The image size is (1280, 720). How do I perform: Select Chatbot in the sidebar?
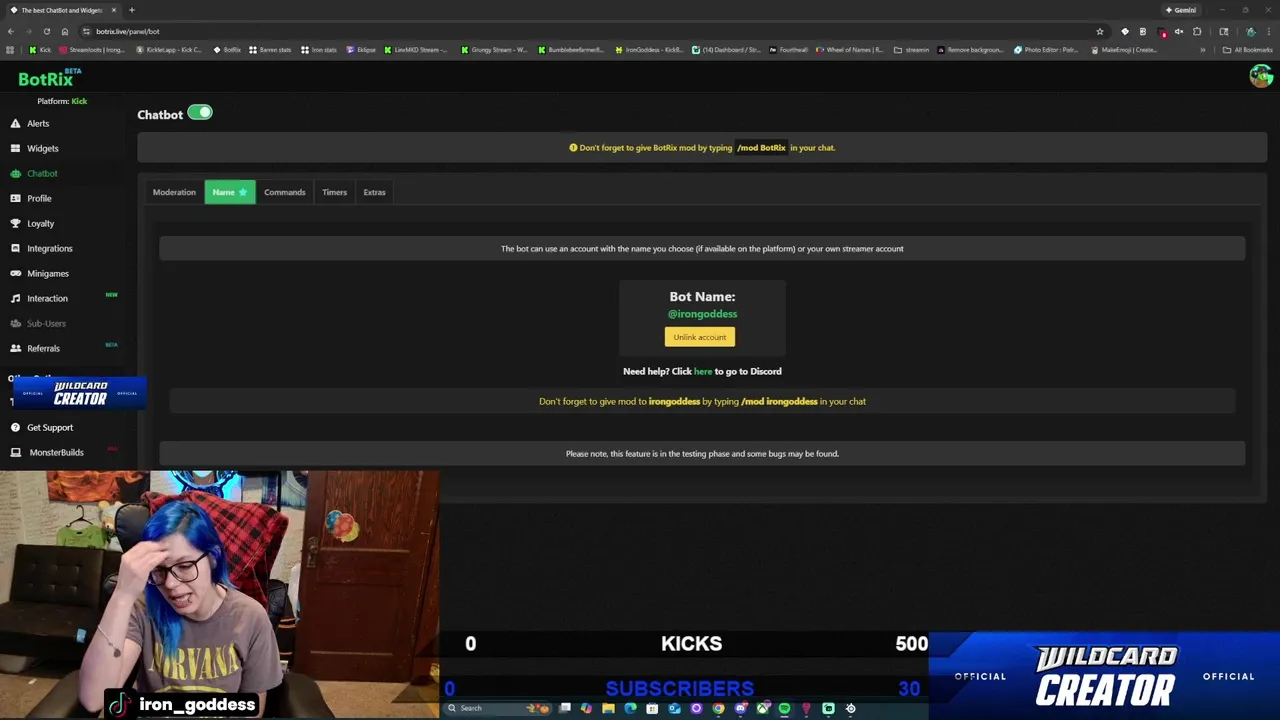[42, 173]
